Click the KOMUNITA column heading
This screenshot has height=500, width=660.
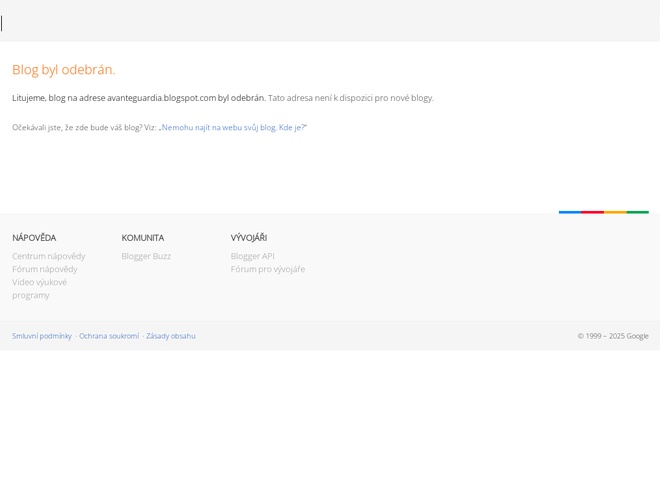point(142,238)
